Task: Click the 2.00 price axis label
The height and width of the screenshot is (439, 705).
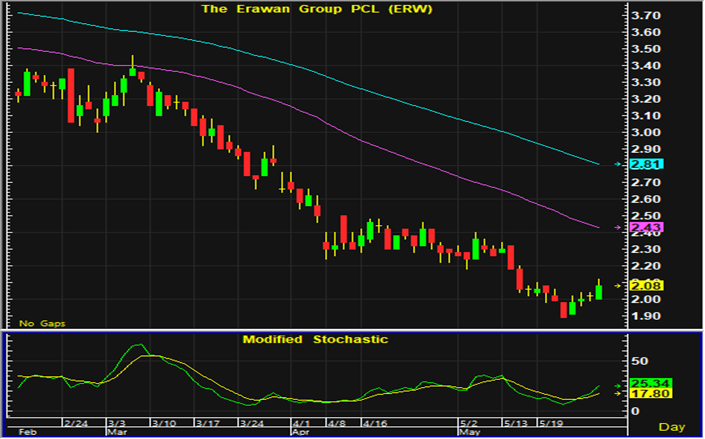Action: pos(646,299)
